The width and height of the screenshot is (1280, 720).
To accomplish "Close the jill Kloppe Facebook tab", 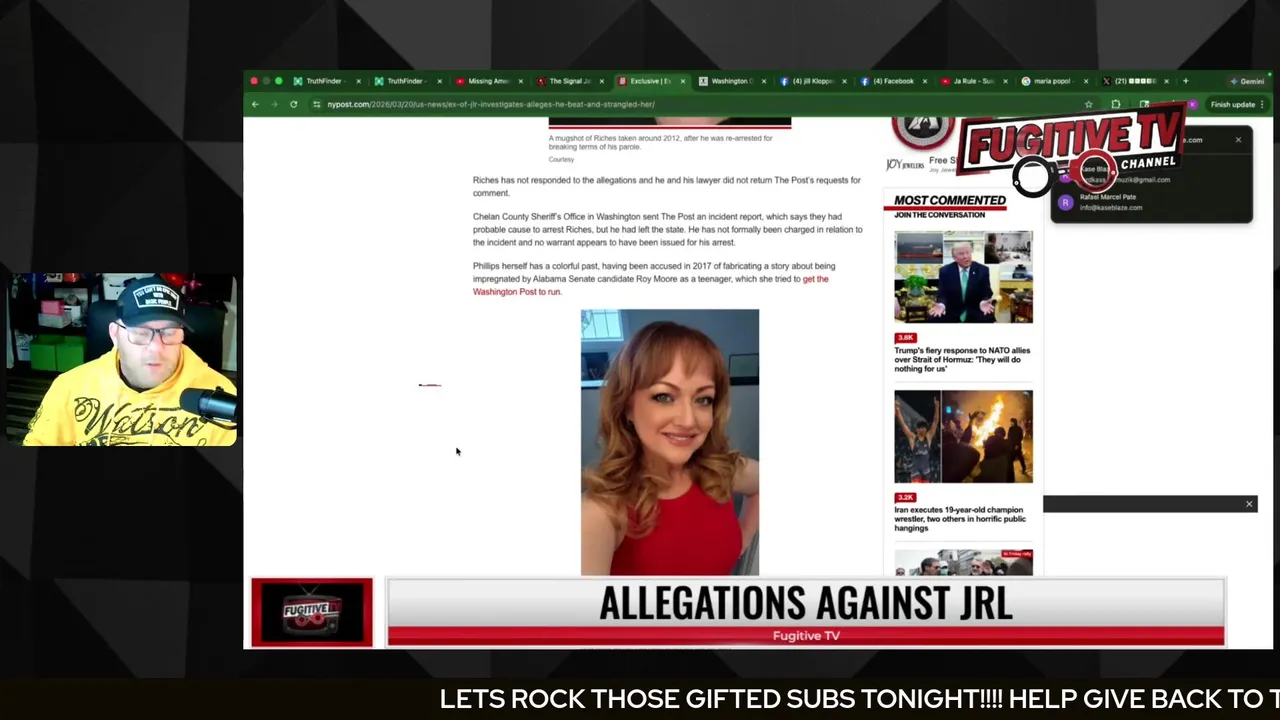I will tap(844, 81).
